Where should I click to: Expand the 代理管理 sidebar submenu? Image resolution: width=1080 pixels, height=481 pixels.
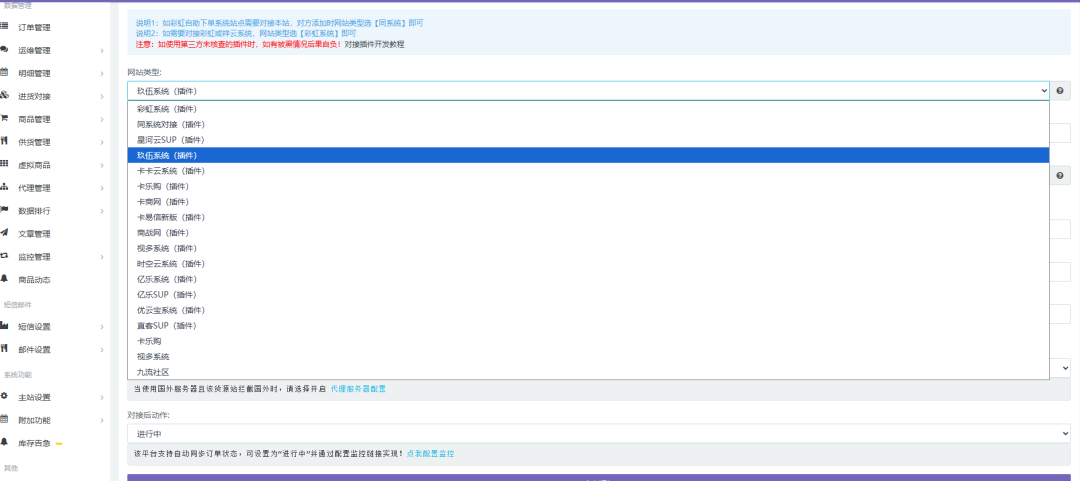coord(101,188)
